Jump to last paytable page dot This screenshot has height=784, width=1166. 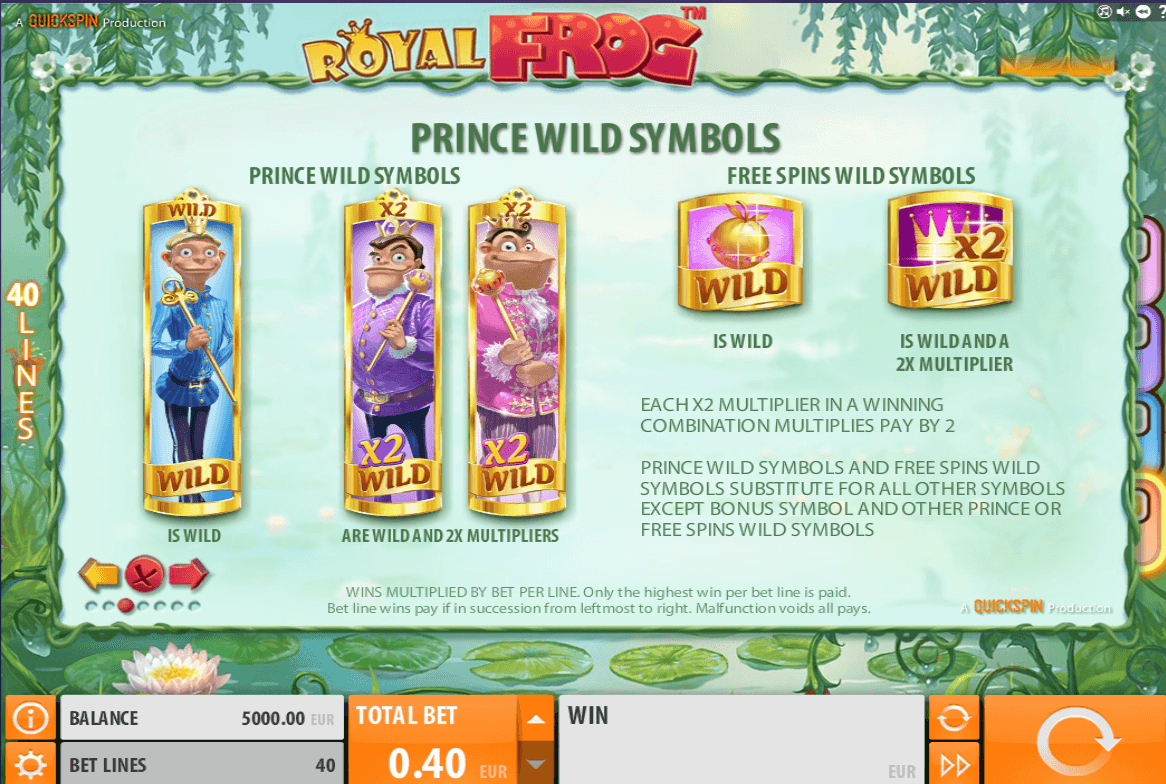click(194, 606)
